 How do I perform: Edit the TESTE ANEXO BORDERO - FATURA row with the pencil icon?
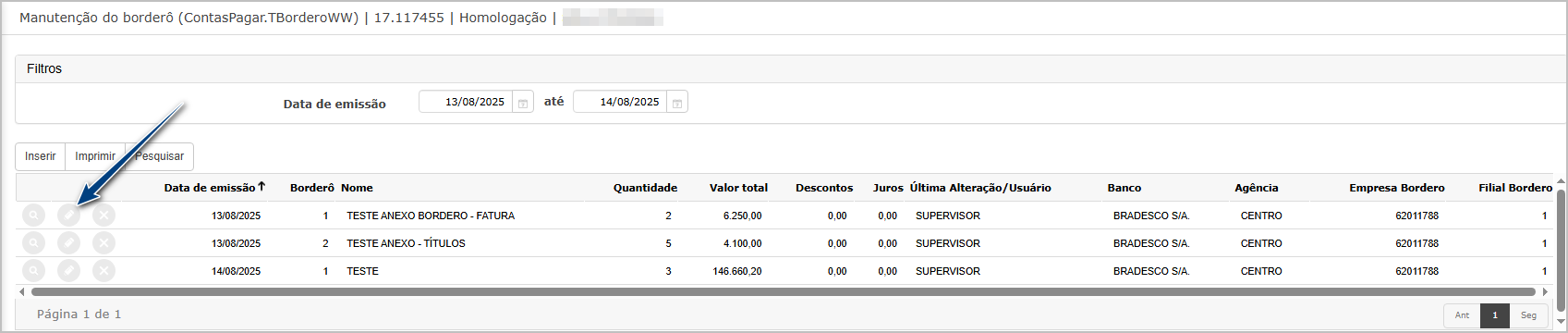(x=68, y=216)
